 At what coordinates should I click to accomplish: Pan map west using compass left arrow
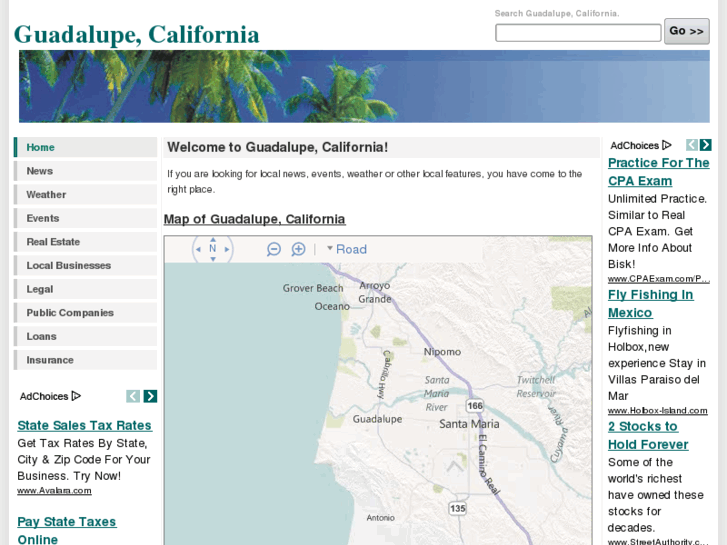tap(198, 249)
